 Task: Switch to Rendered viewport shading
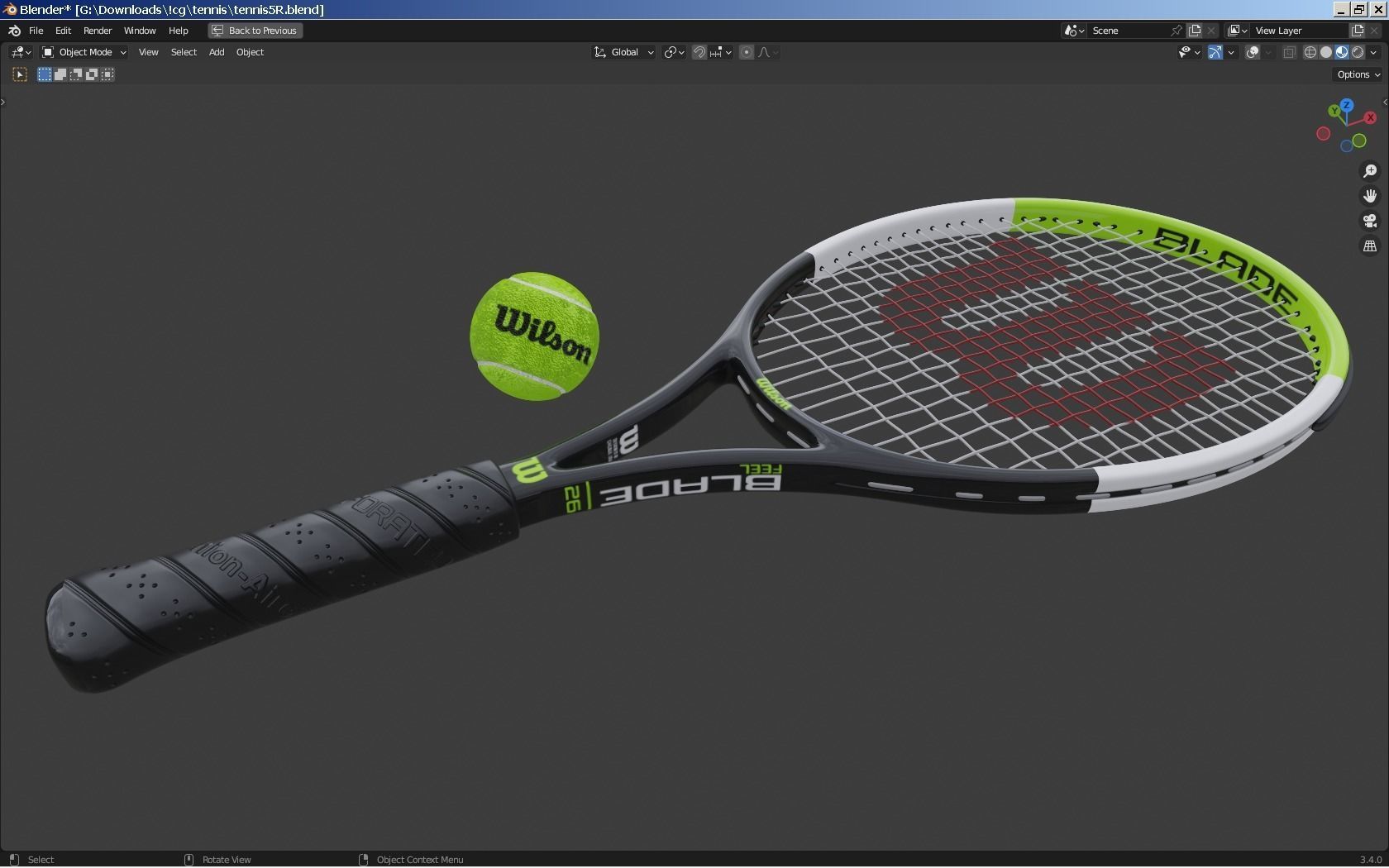click(x=1358, y=52)
